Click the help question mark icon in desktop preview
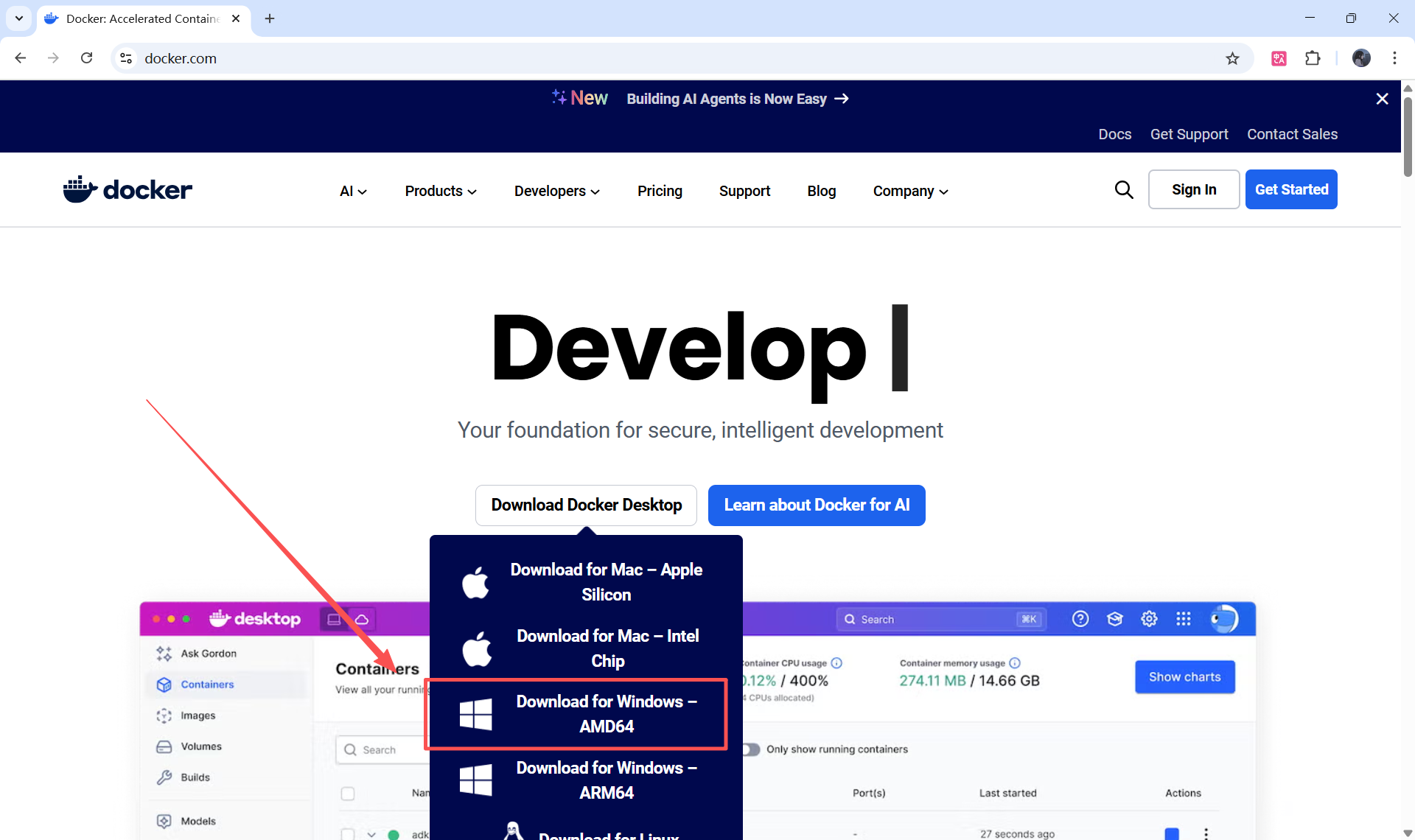This screenshot has width=1415, height=840. 1080,619
